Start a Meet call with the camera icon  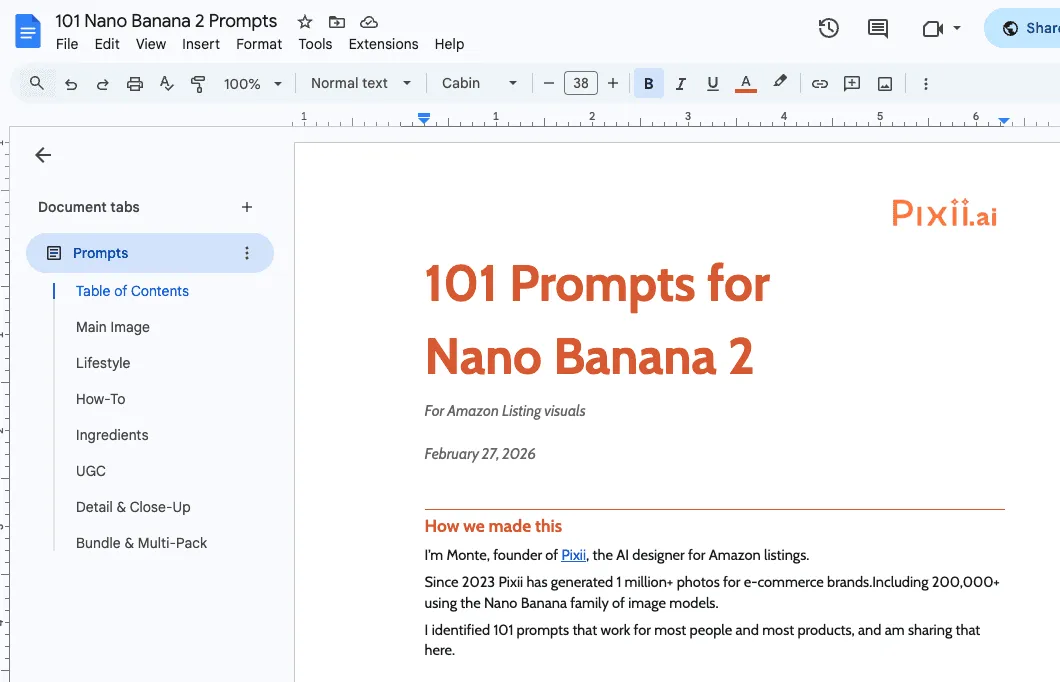[x=934, y=29]
